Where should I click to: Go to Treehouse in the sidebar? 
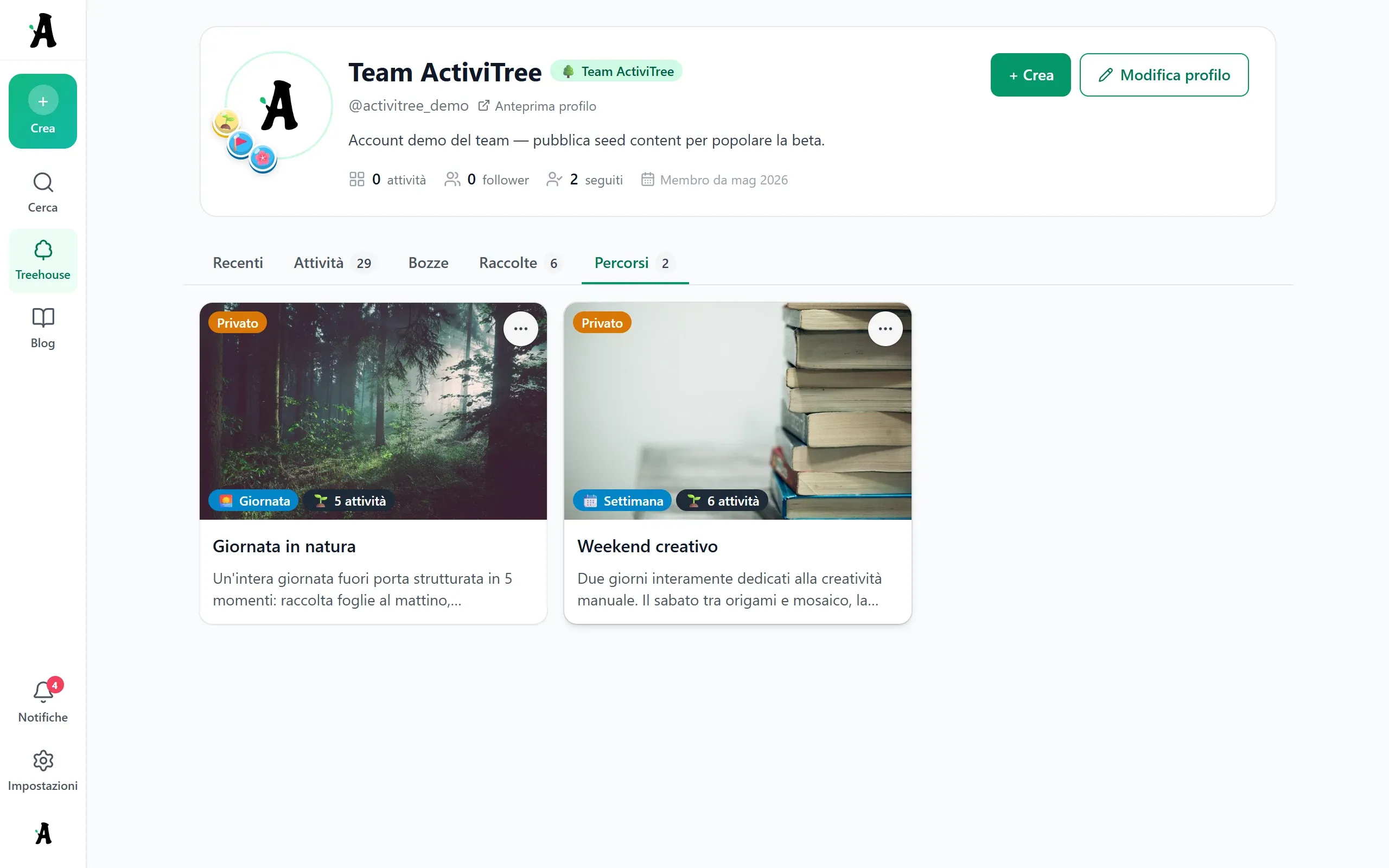point(43,260)
